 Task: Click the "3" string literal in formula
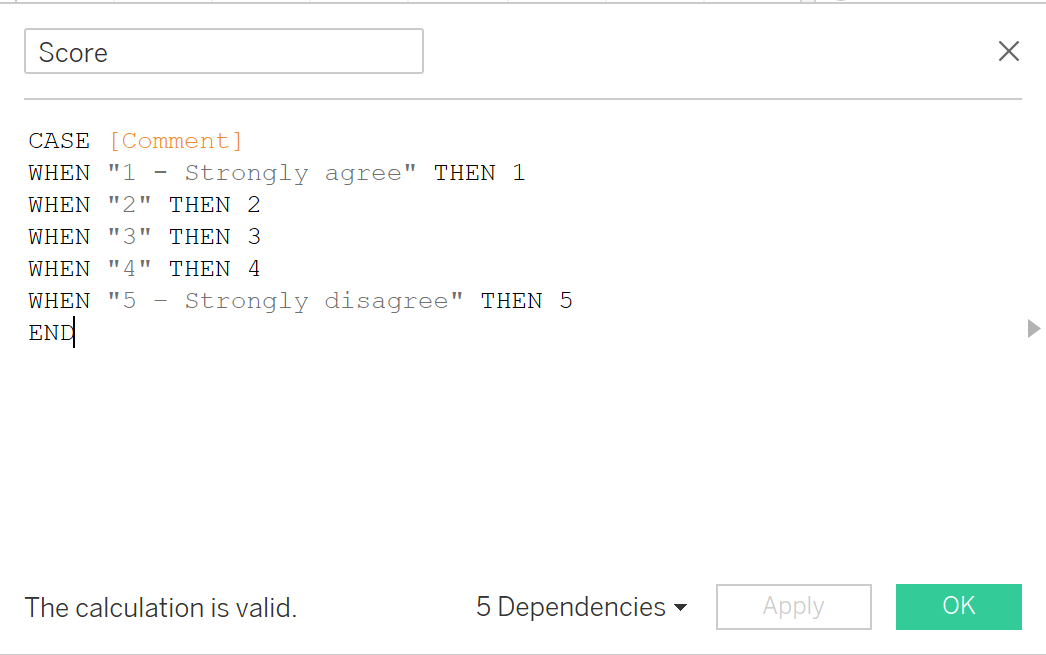click(129, 237)
